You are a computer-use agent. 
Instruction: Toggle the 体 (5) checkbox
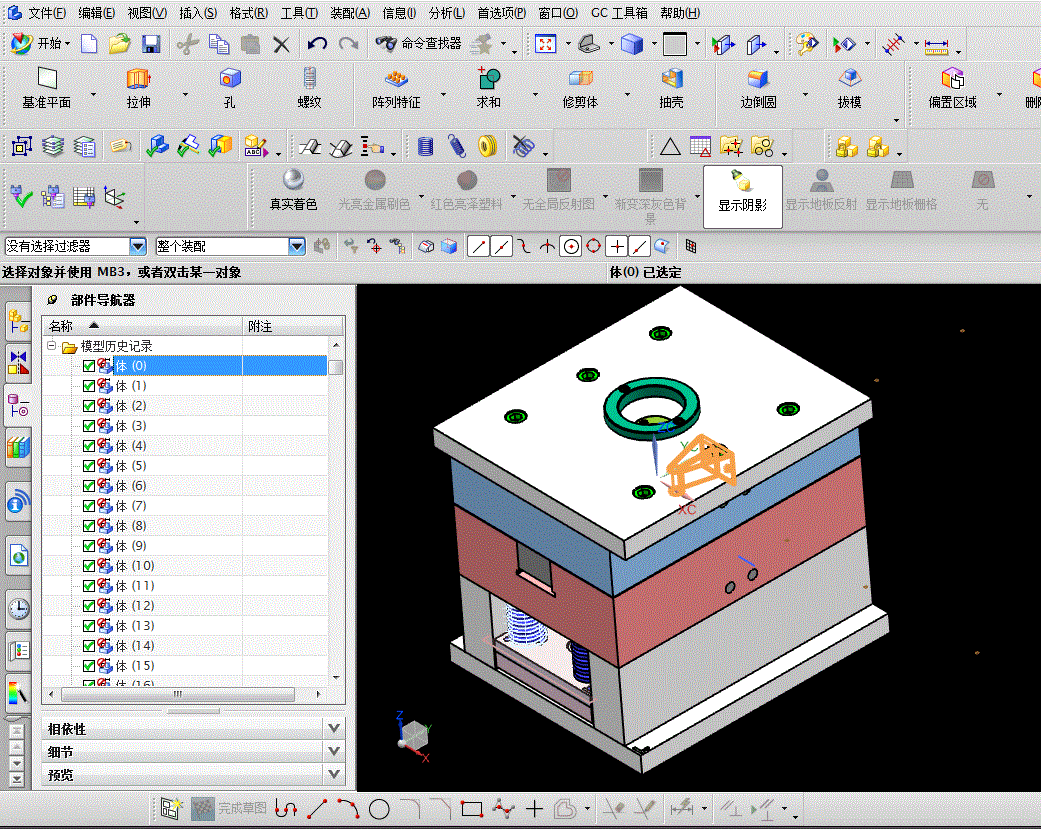[89, 466]
